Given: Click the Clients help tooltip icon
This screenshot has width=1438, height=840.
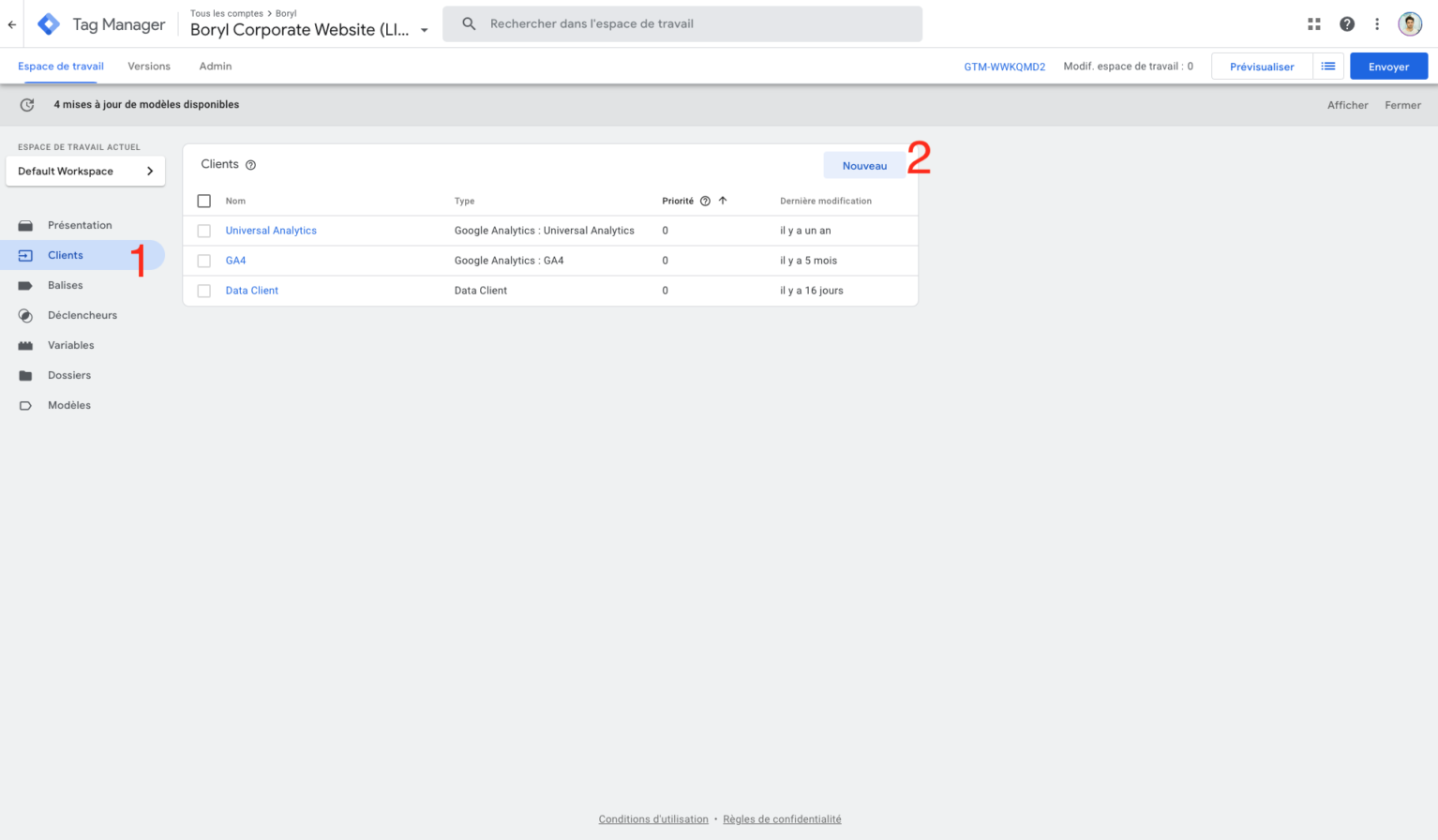Looking at the screenshot, I should point(250,164).
